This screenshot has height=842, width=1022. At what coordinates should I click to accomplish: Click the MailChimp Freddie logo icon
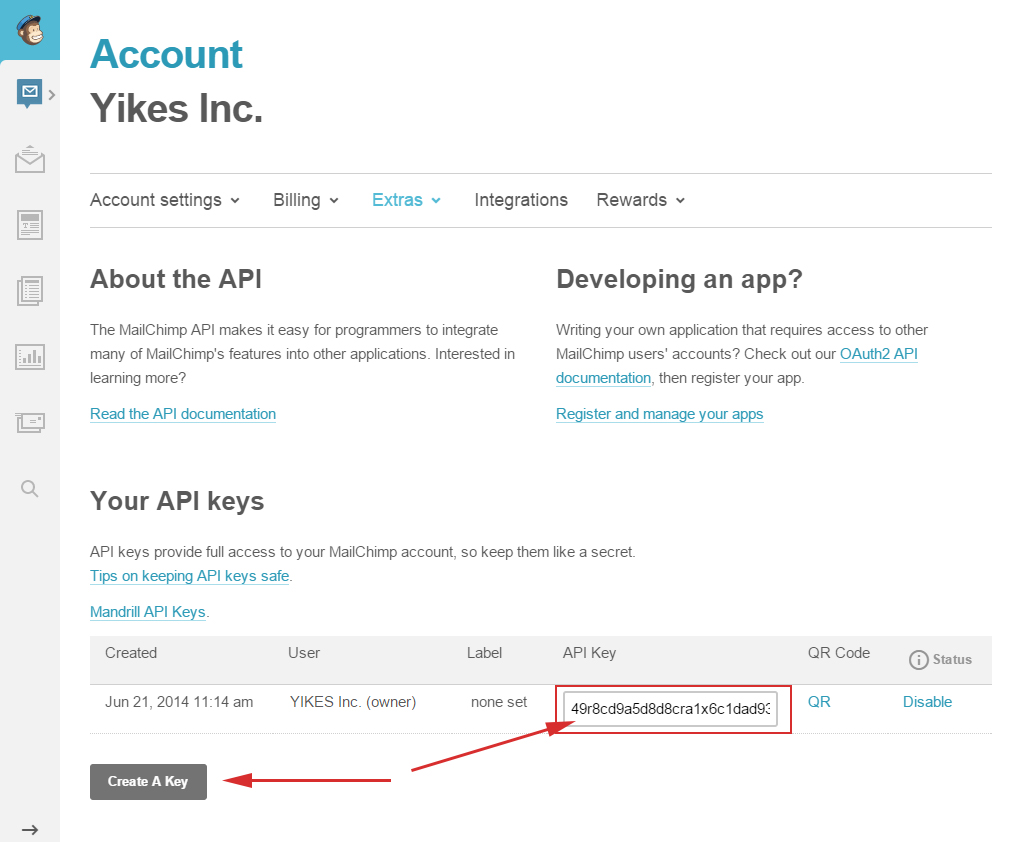coord(30,30)
